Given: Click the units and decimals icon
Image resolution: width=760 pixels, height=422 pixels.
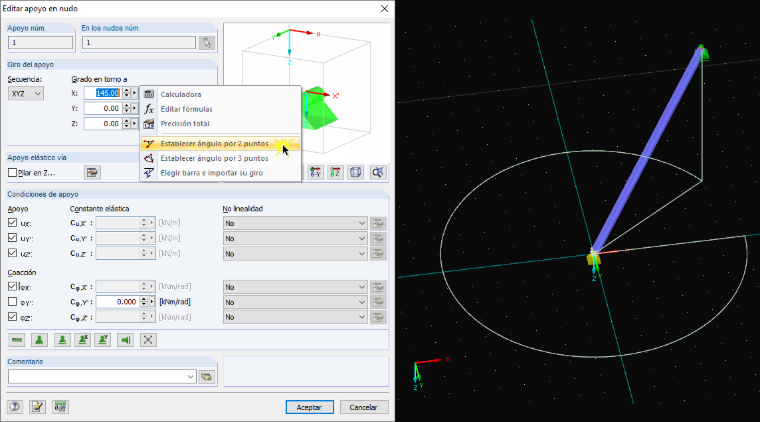Looking at the screenshot, I should click(x=60, y=406).
